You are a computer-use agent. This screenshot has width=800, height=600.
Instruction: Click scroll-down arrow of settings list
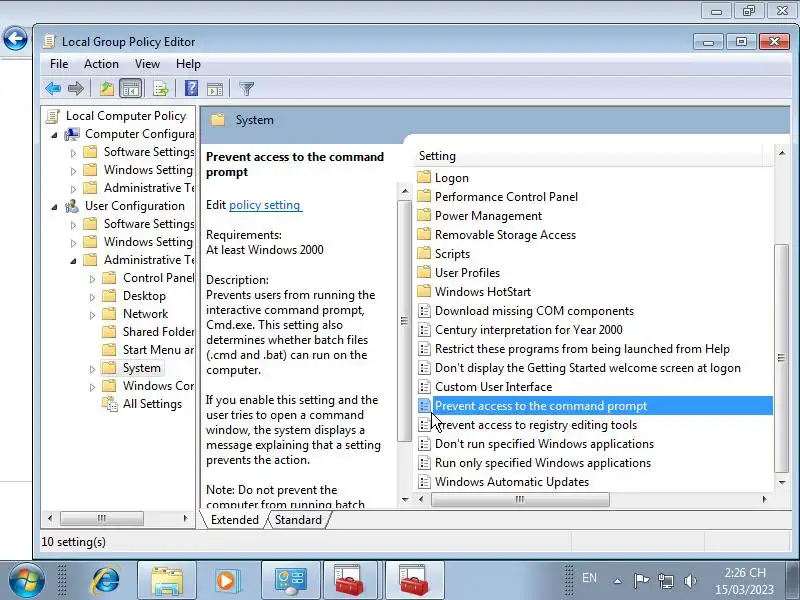pos(782,482)
